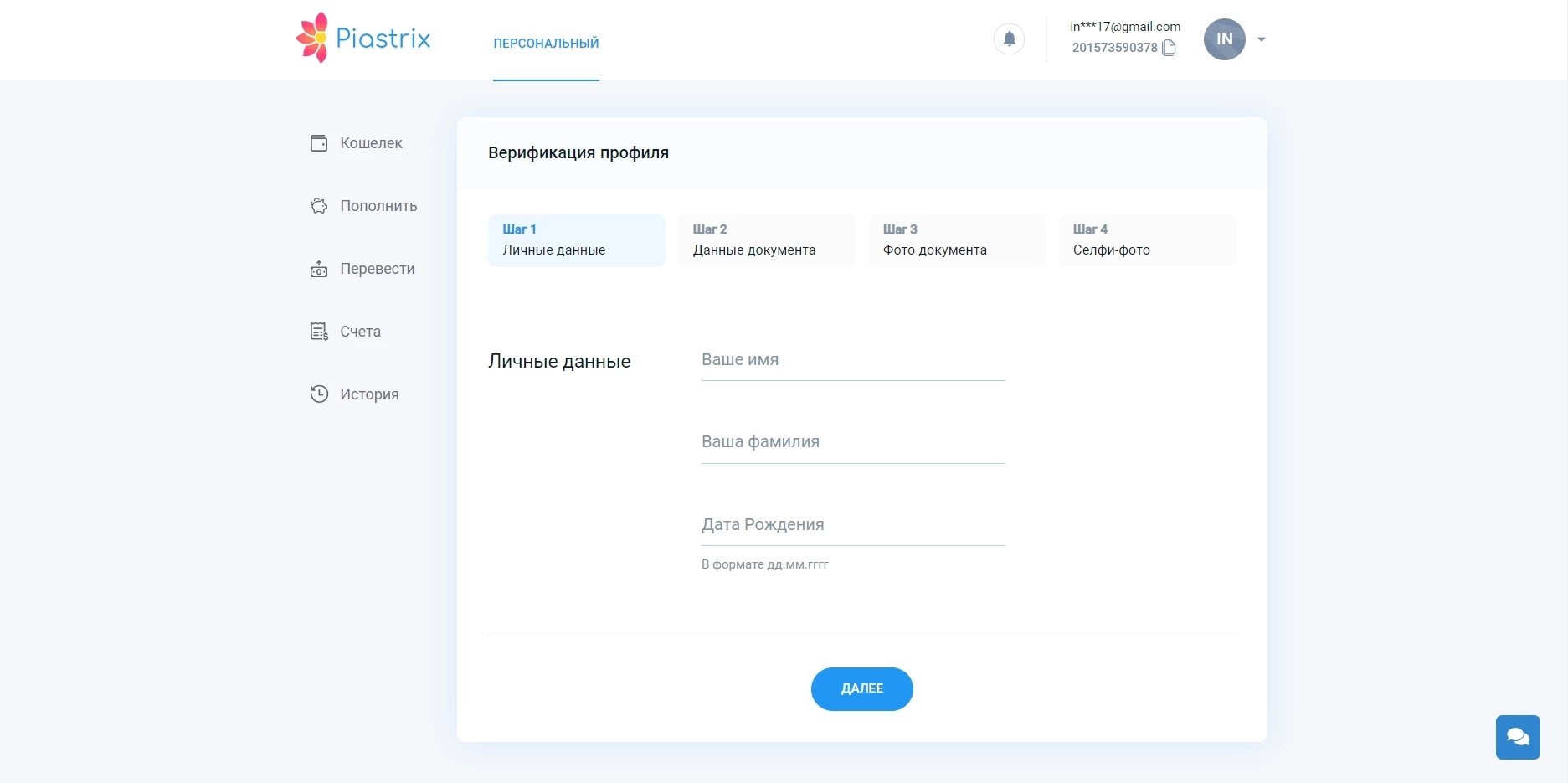Open Счета in sidebar

pos(360,332)
